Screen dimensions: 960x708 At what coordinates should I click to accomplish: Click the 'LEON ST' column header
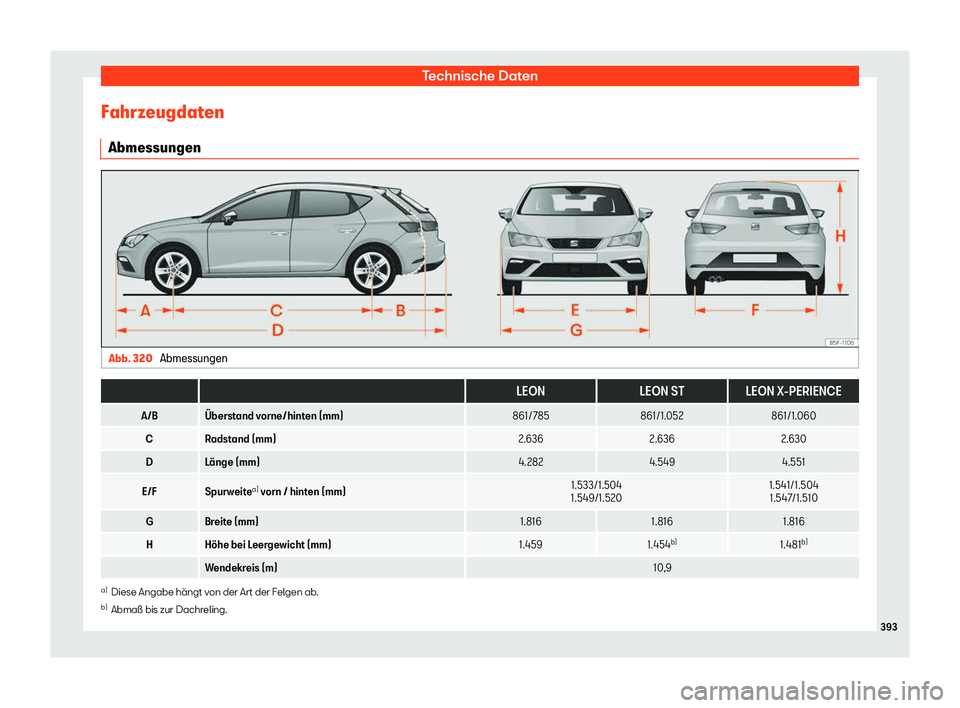pyautogui.click(x=662, y=391)
